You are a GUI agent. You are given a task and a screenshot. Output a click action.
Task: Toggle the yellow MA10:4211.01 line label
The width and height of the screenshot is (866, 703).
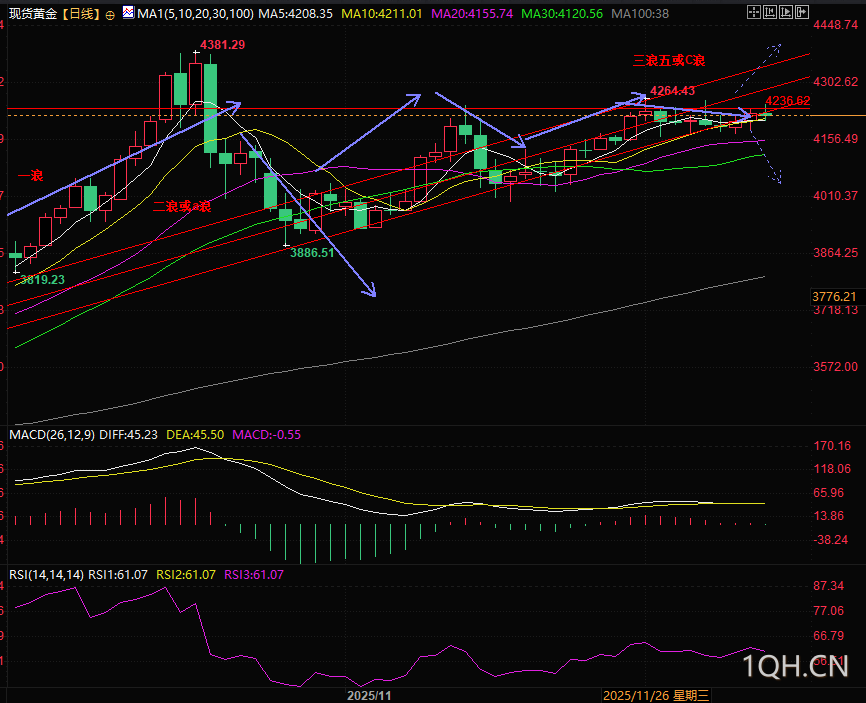(383, 14)
